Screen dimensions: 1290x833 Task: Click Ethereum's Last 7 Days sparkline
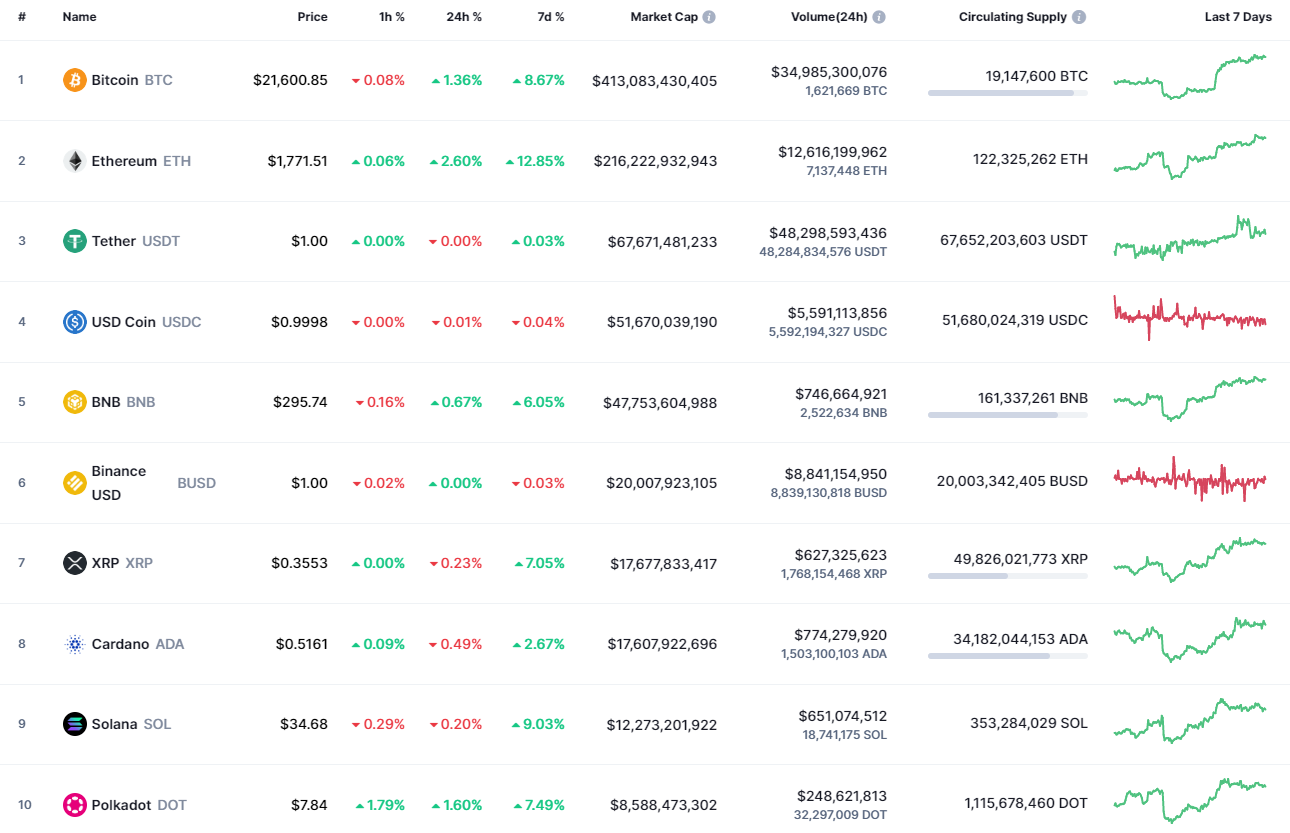(x=1190, y=160)
